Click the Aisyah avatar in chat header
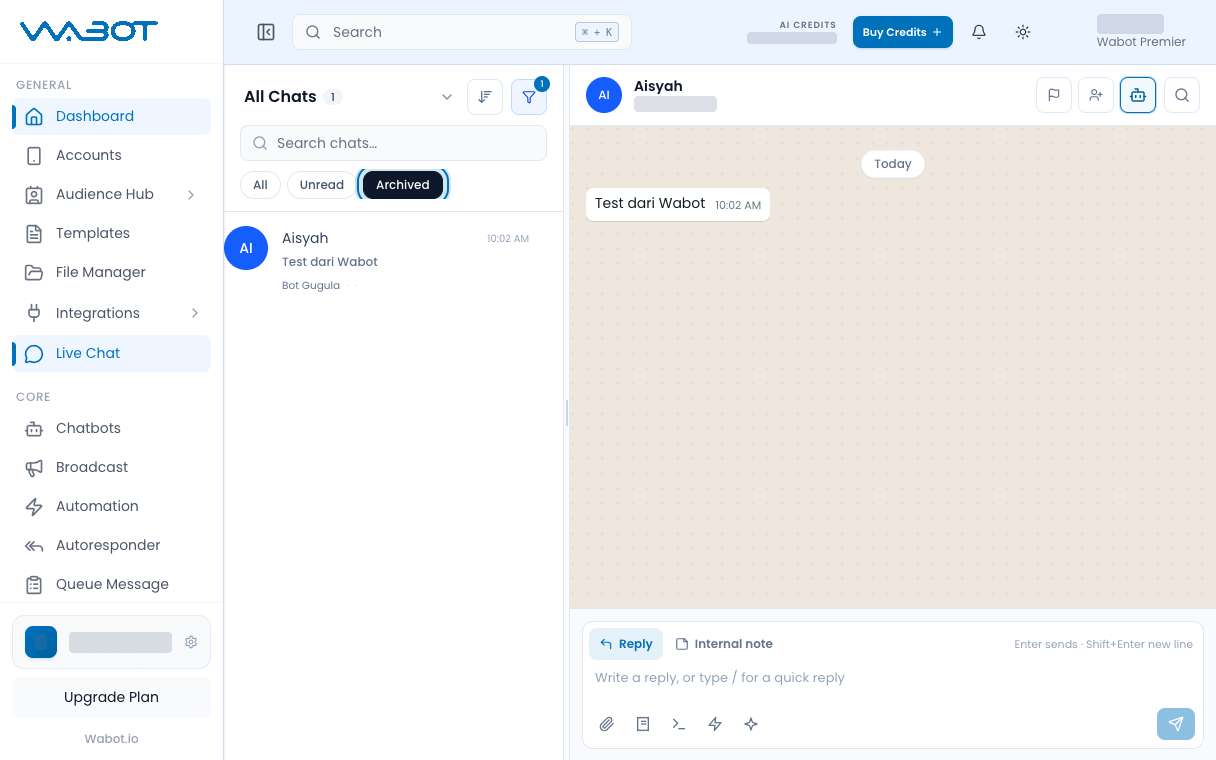Viewport: 1216px width, 760px height. (x=604, y=95)
